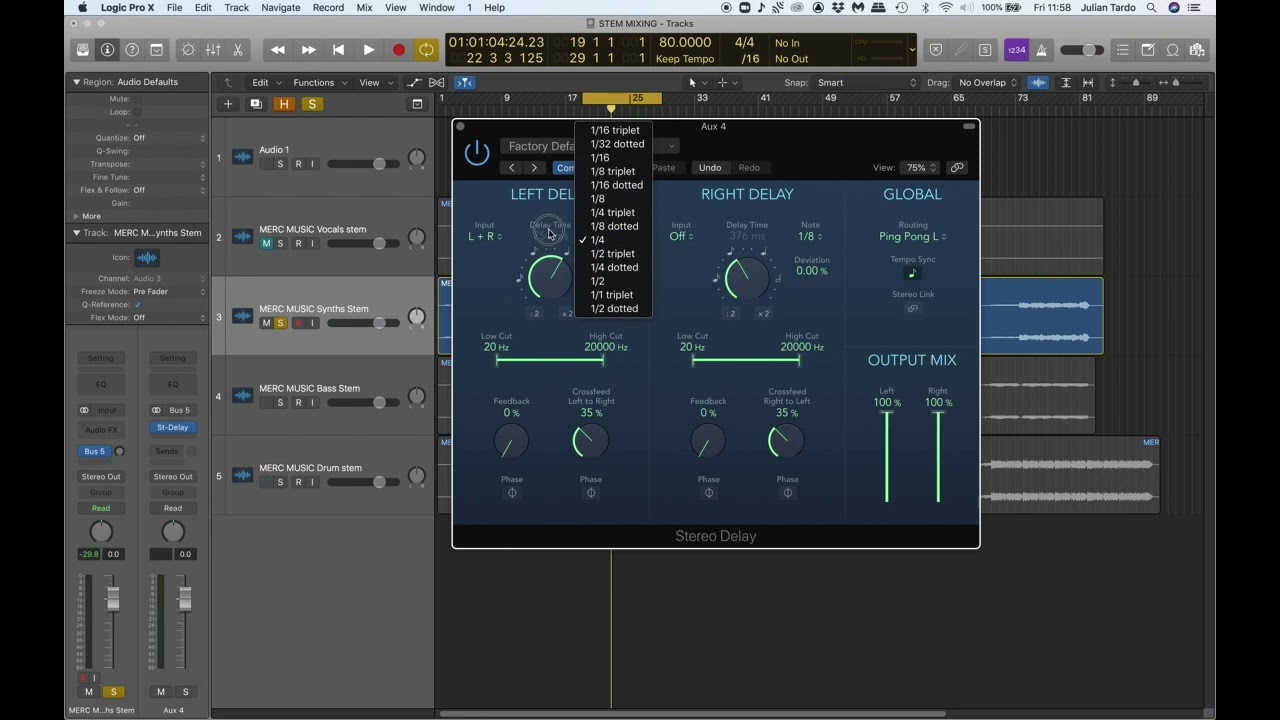The image size is (1280, 720).
Task: Mute the MERC MUSIC Vocals stem track
Action: click(x=266, y=244)
